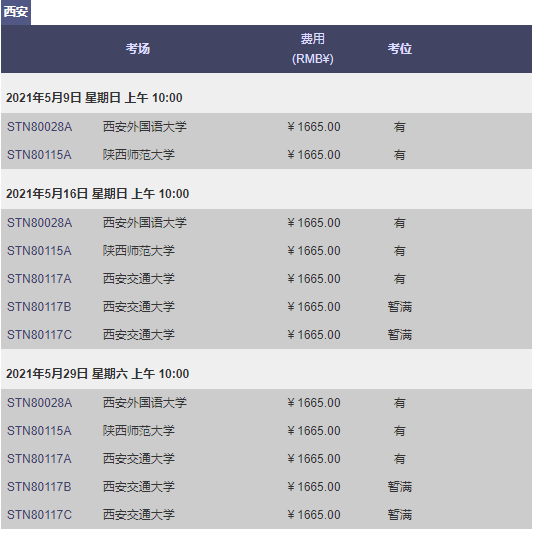Viewport: 536px width, 533px height.
Task: Click the 考场 column header
Action: pos(138,49)
